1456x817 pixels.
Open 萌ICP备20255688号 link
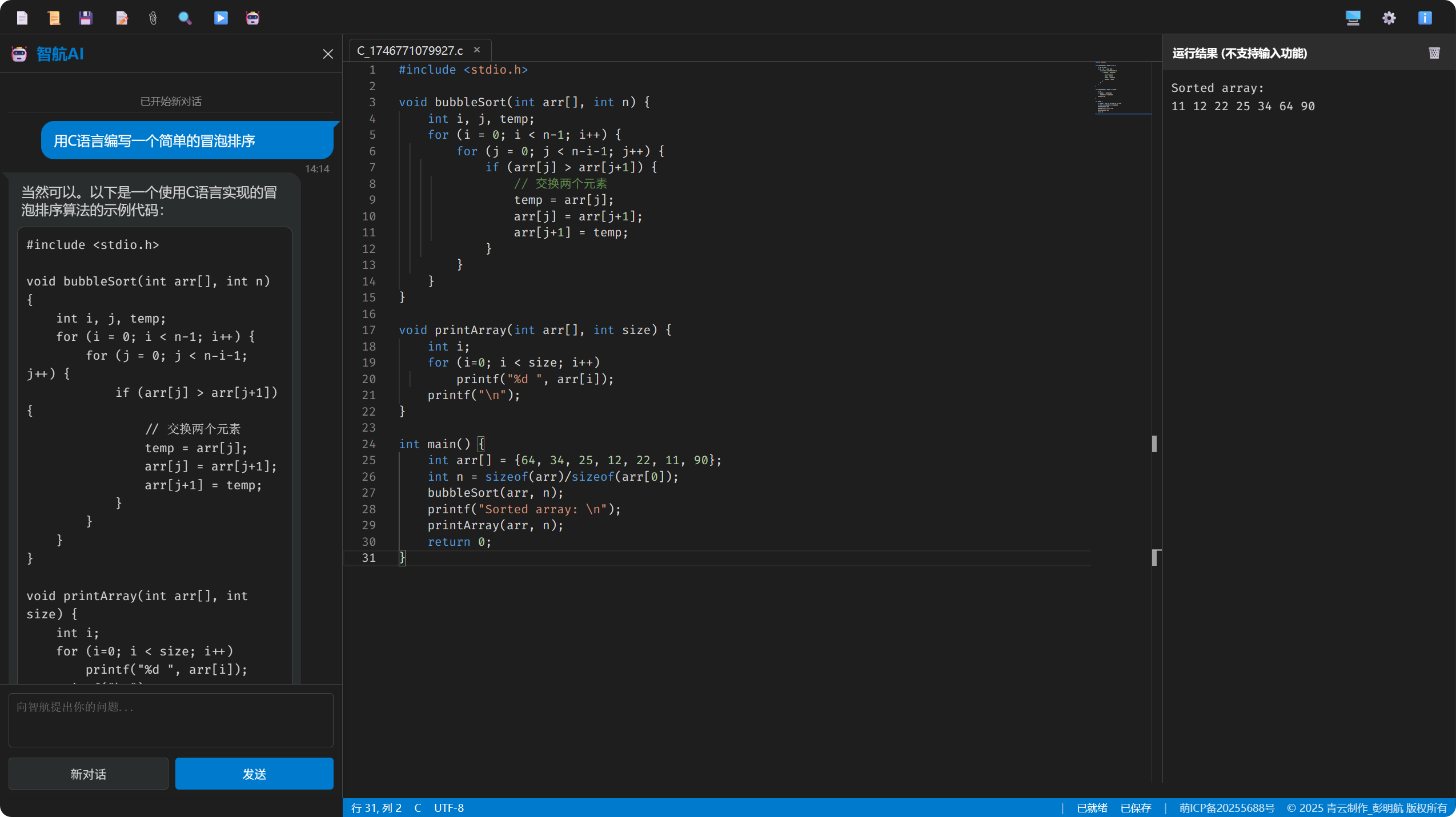point(1226,808)
